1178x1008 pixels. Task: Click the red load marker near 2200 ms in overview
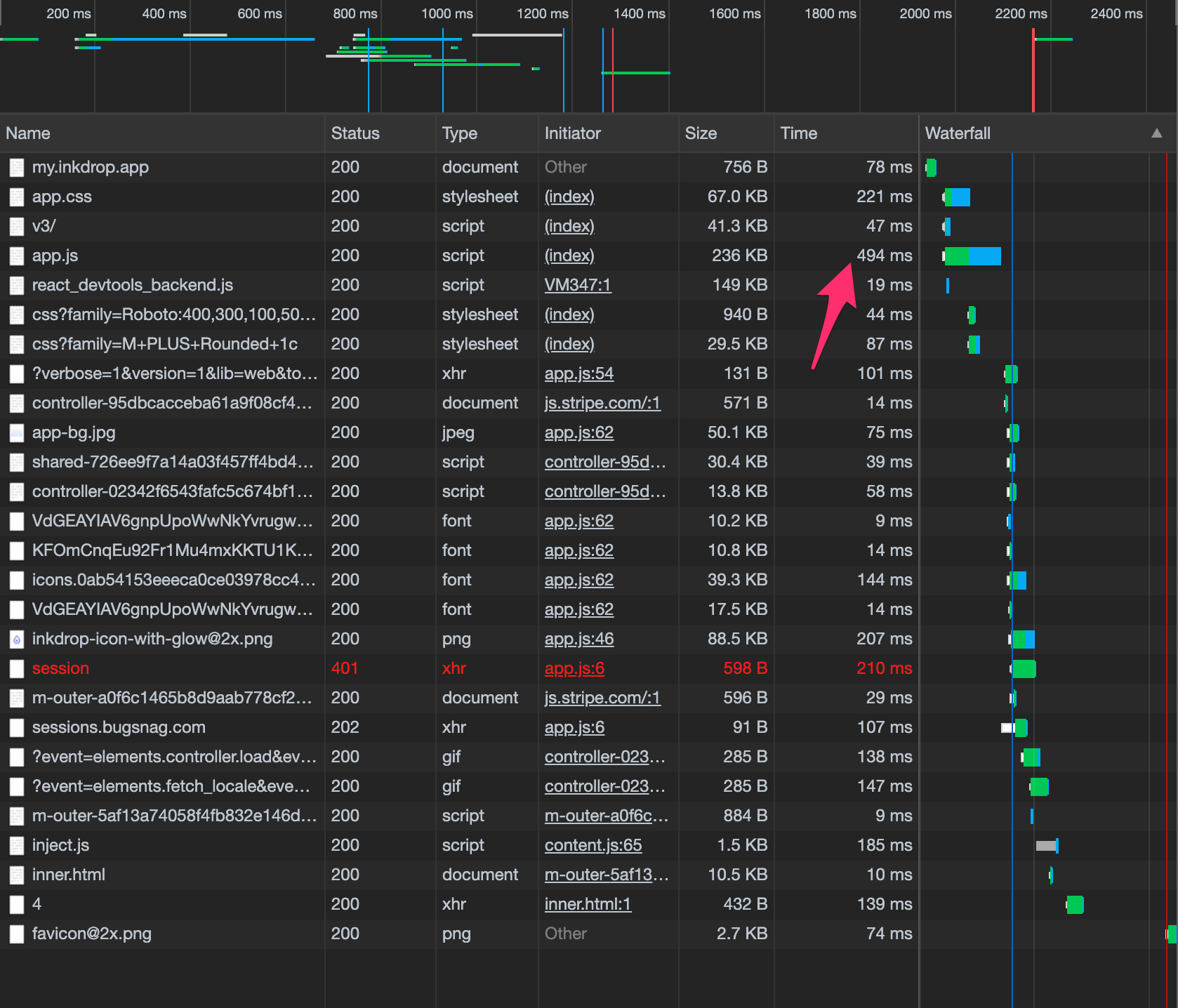(1033, 70)
